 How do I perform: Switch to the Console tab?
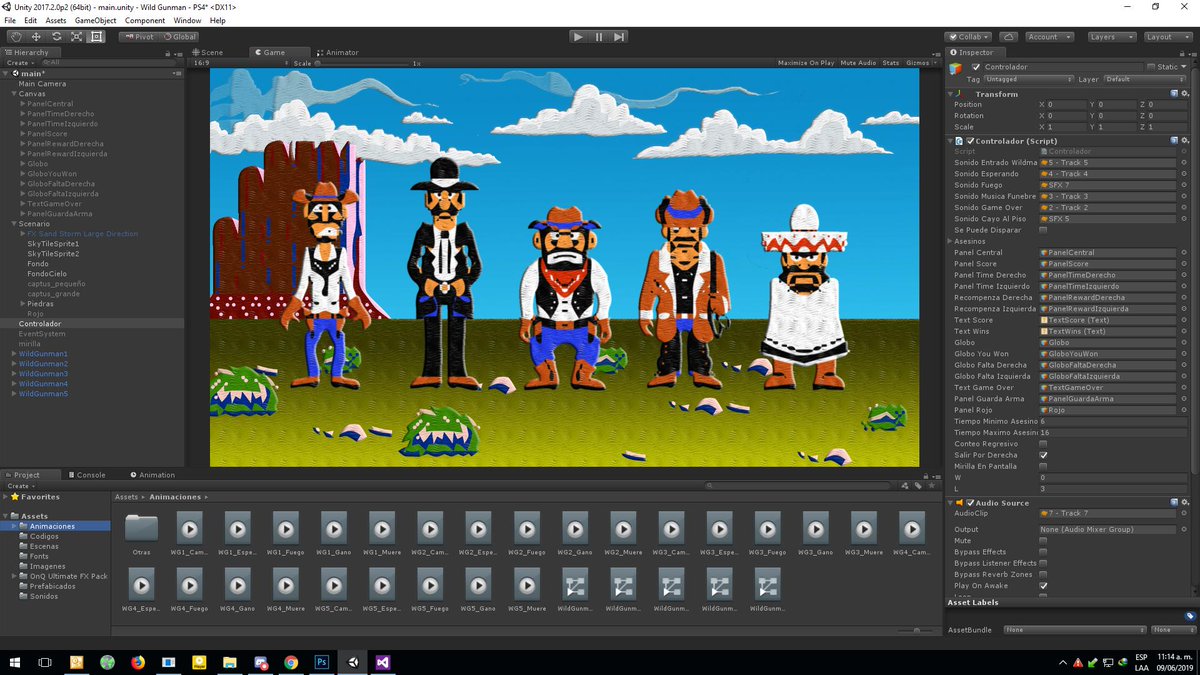(x=87, y=475)
